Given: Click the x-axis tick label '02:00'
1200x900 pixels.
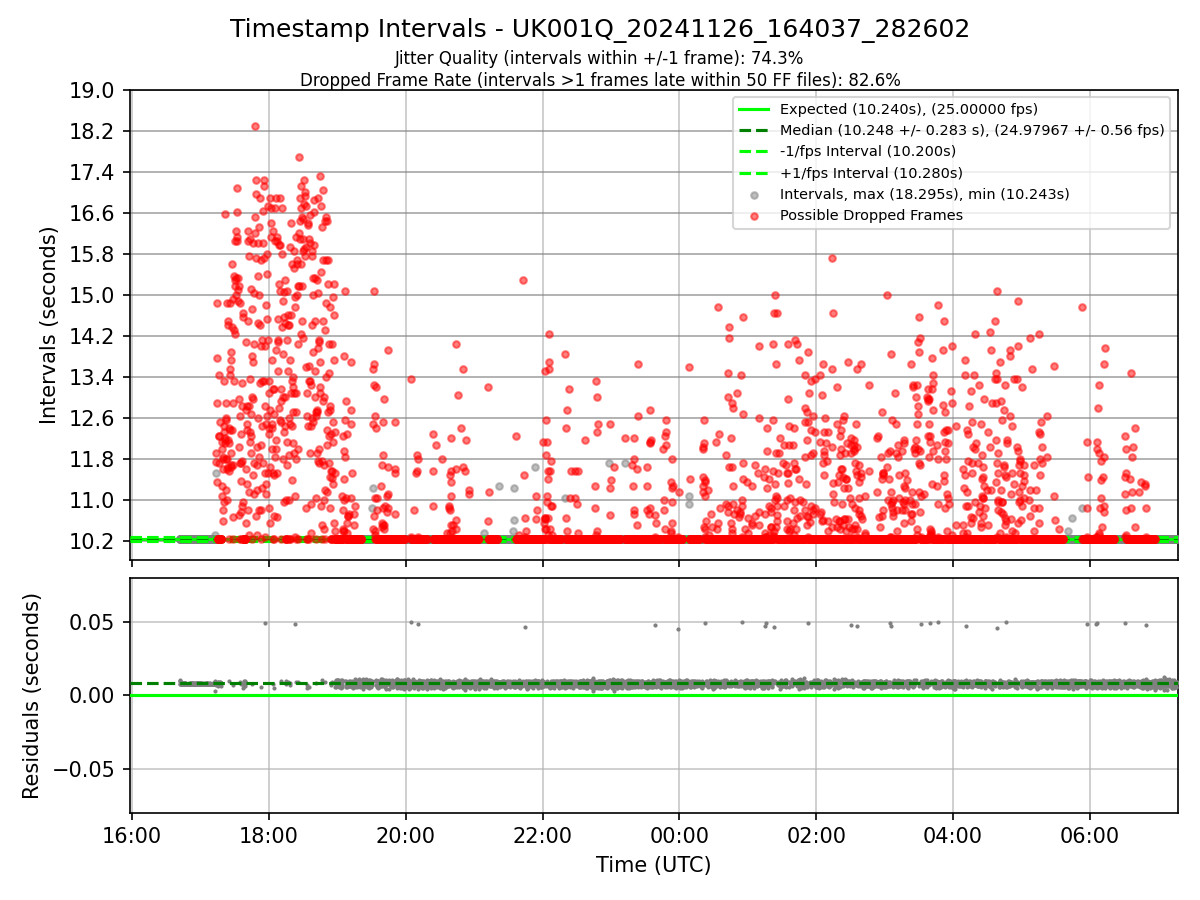Looking at the screenshot, I should [x=815, y=836].
